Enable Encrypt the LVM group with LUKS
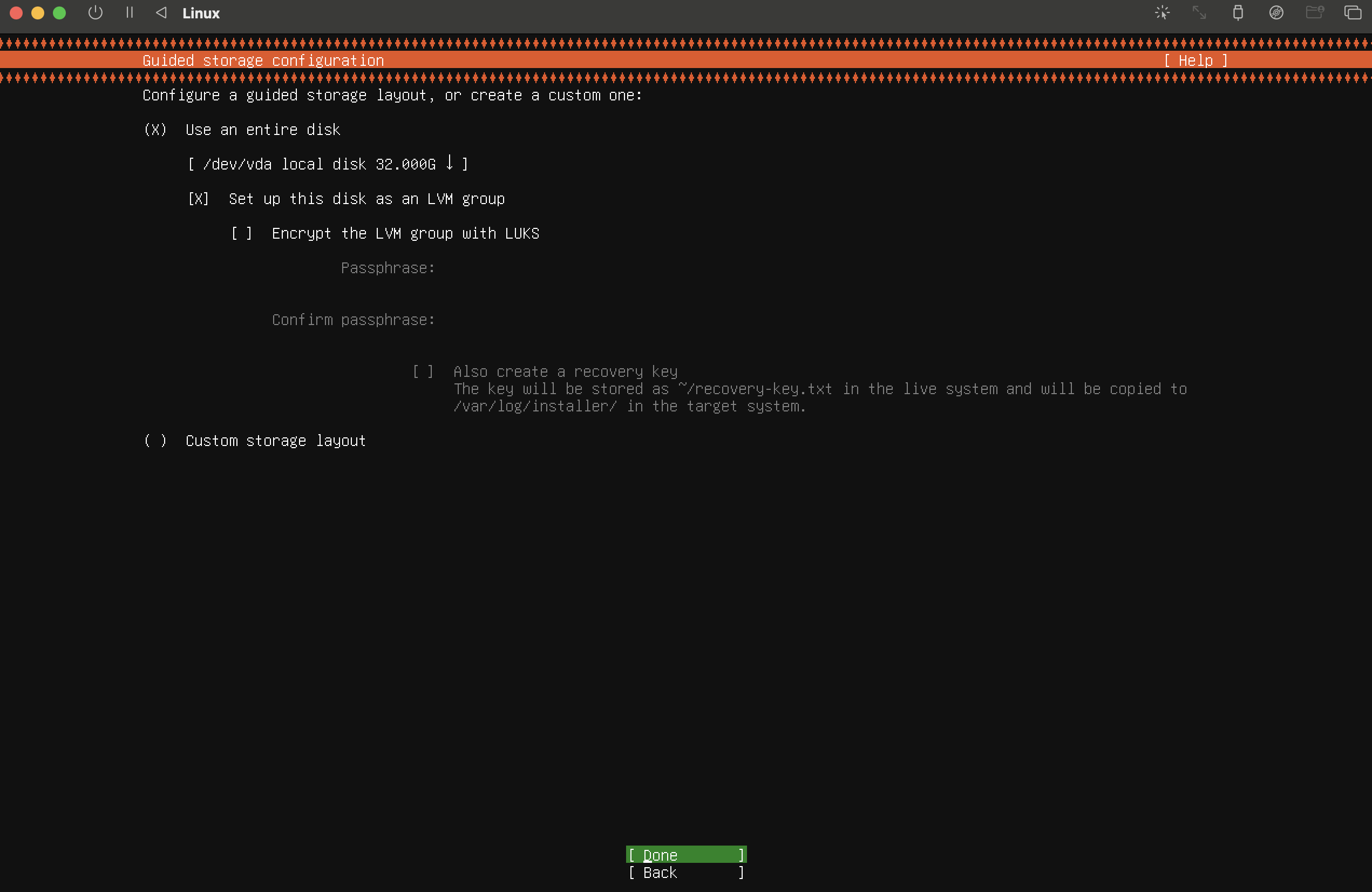 pos(242,233)
